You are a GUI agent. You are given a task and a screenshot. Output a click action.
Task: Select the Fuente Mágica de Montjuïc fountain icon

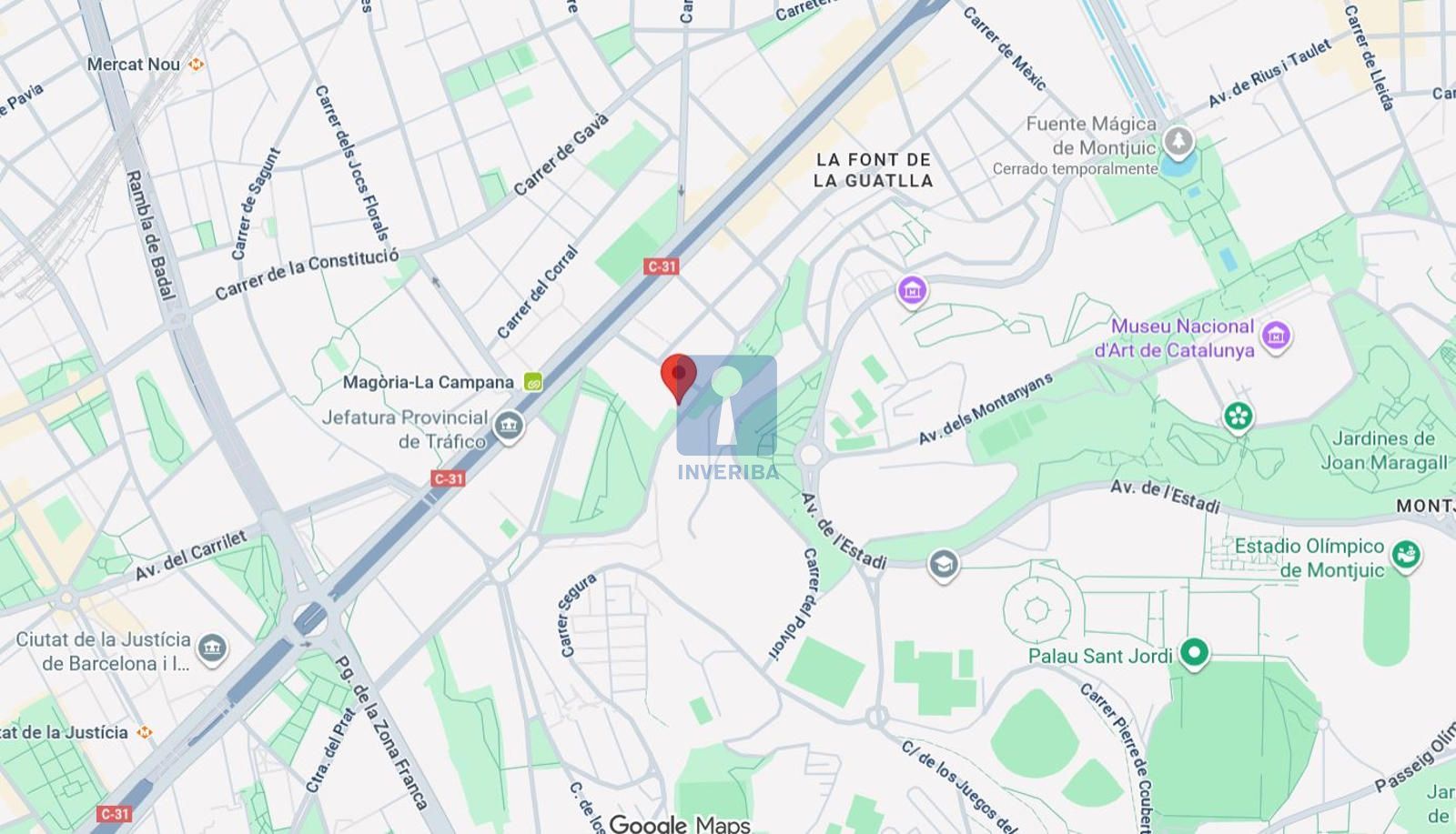(x=1179, y=142)
